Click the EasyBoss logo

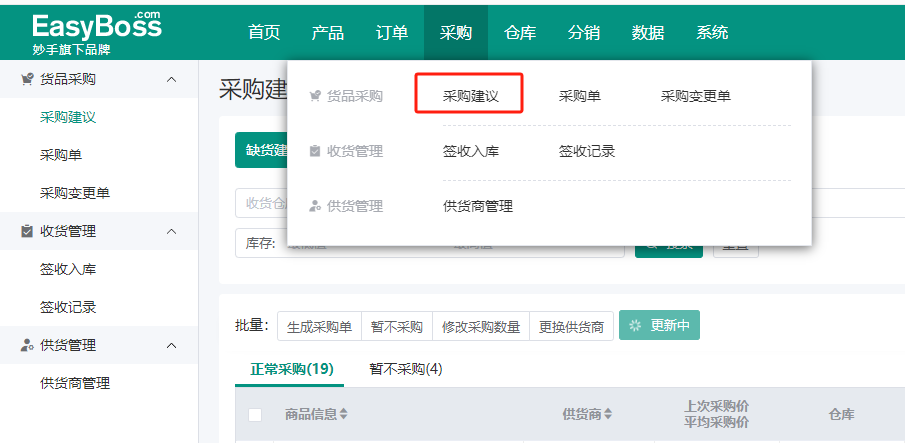[x=97, y=33]
